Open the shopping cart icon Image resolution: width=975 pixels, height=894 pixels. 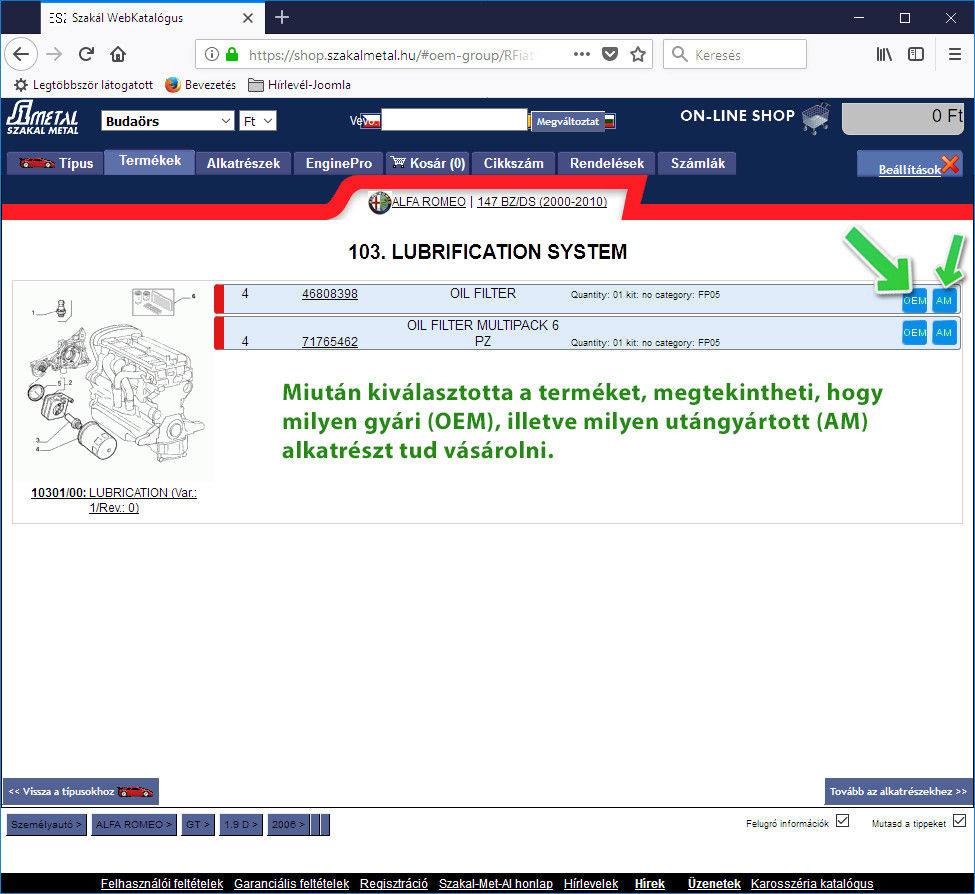[x=816, y=118]
